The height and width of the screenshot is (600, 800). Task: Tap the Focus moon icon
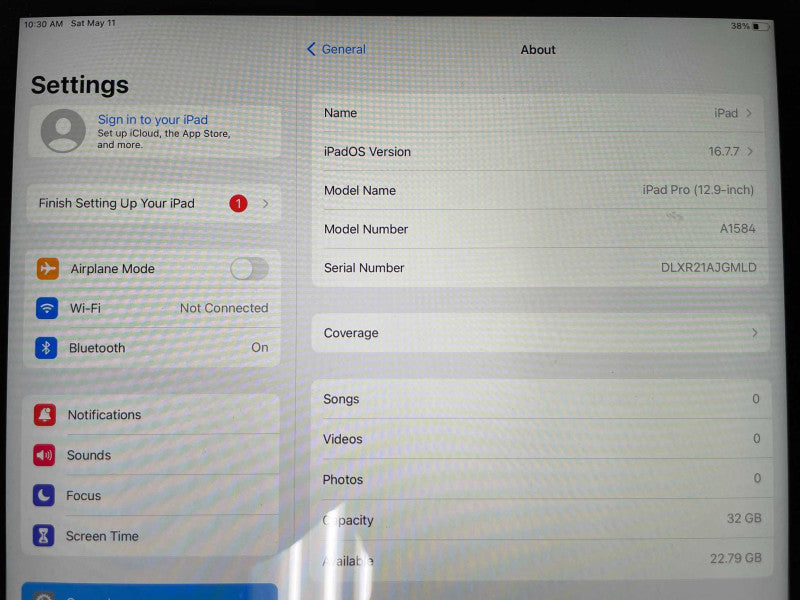point(43,495)
